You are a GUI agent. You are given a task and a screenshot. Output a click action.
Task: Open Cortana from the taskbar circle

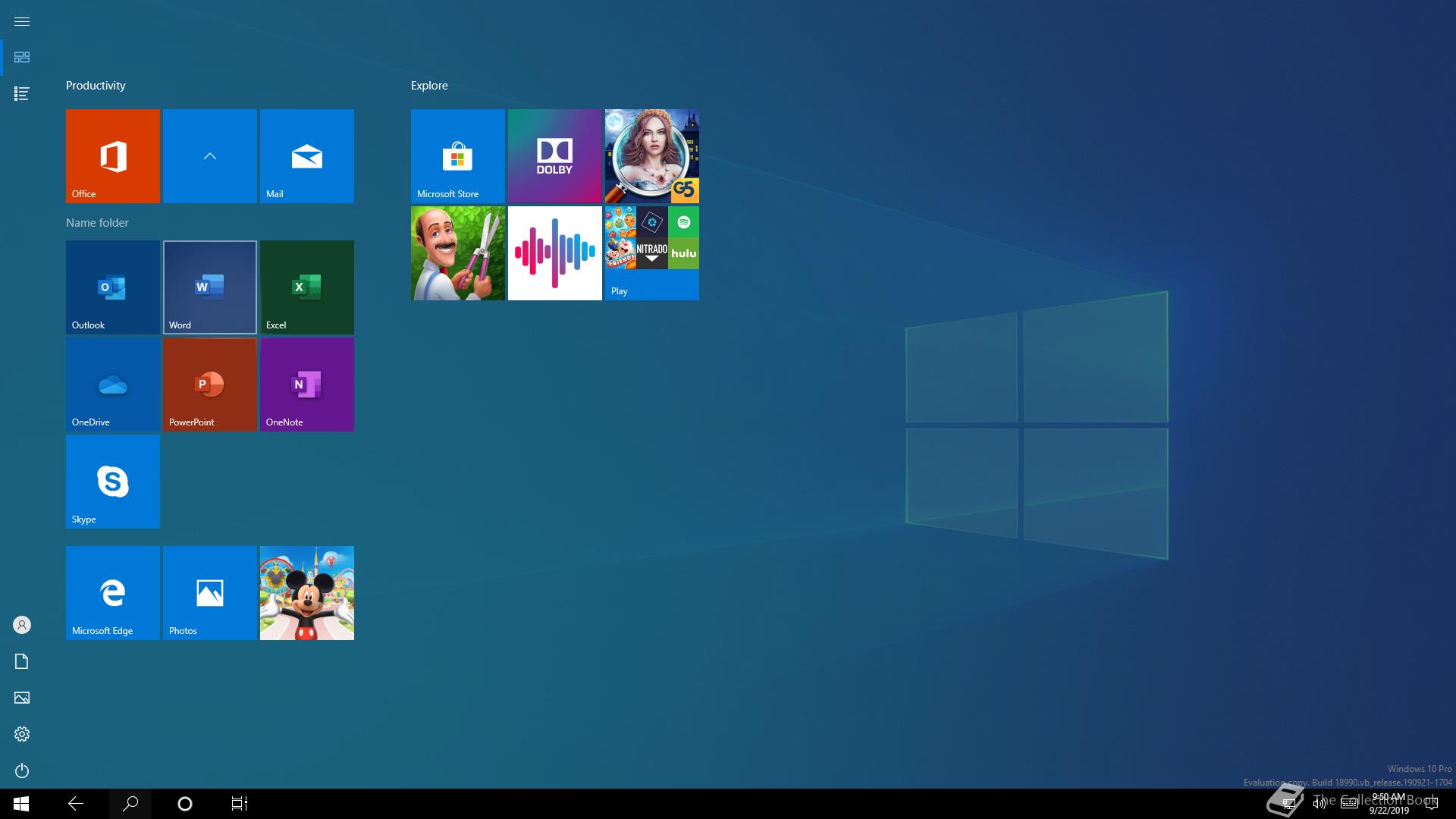point(185,804)
